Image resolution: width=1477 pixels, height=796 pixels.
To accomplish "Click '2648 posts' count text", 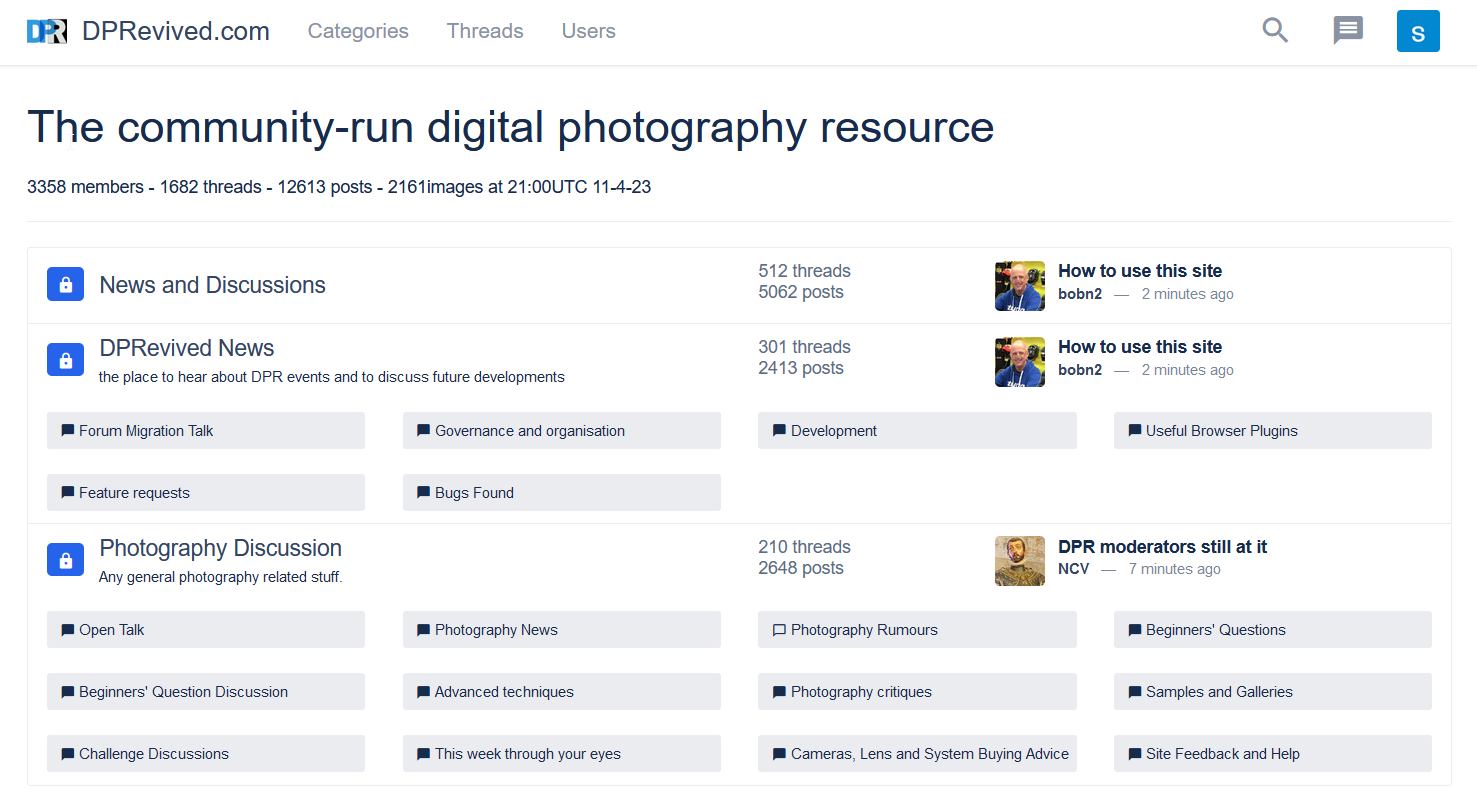I will click(801, 568).
